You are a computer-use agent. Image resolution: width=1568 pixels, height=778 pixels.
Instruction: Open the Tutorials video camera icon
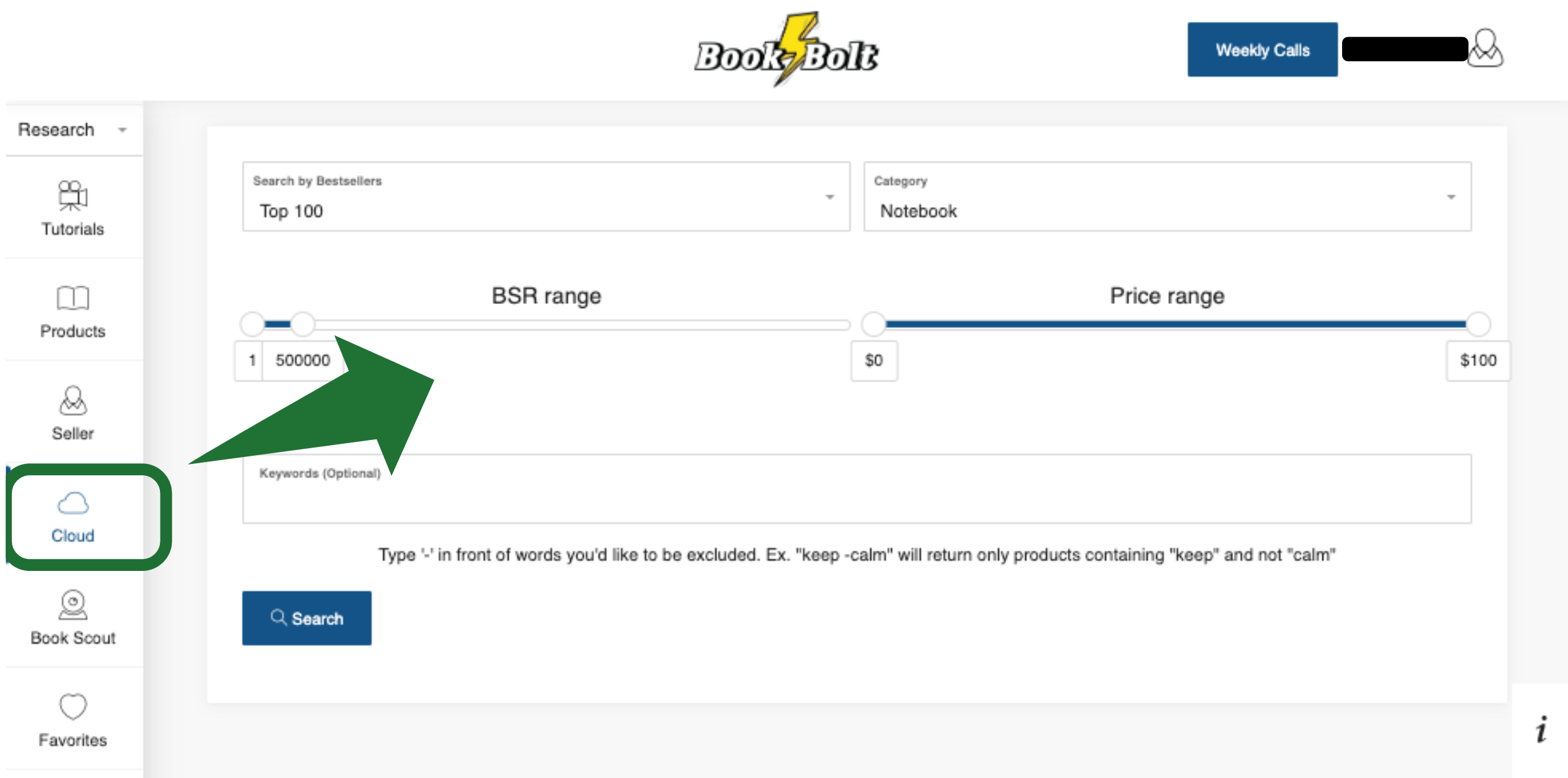coord(72,195)
